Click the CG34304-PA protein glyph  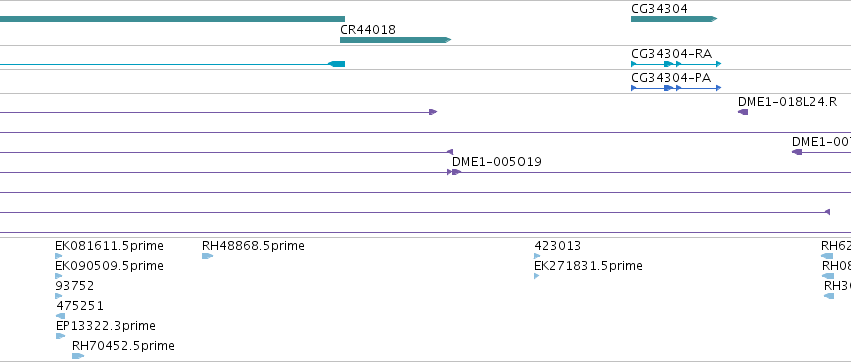pos(676,88)
